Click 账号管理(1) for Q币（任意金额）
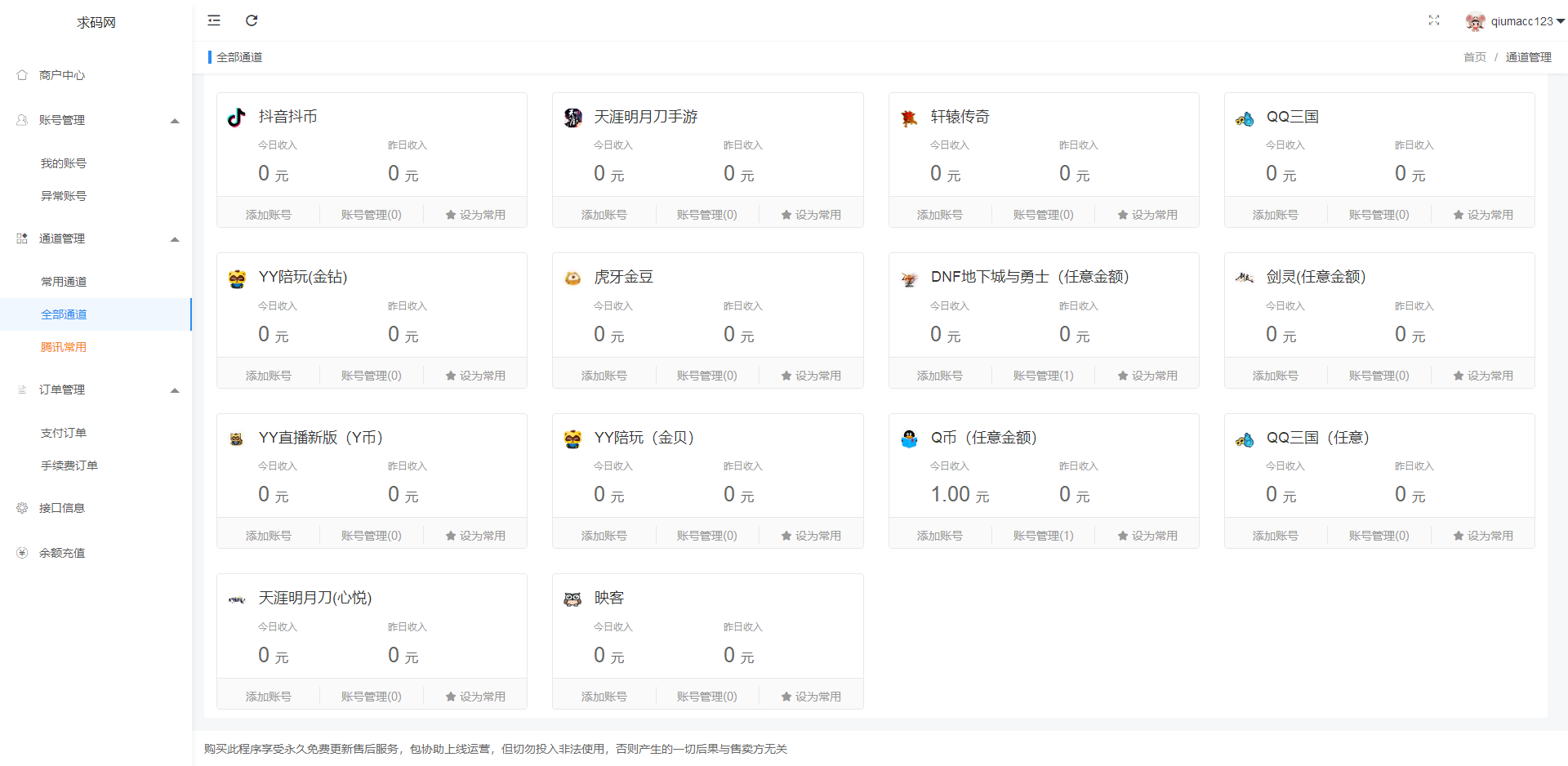Screen dimensions: 1568x766 1044,536
